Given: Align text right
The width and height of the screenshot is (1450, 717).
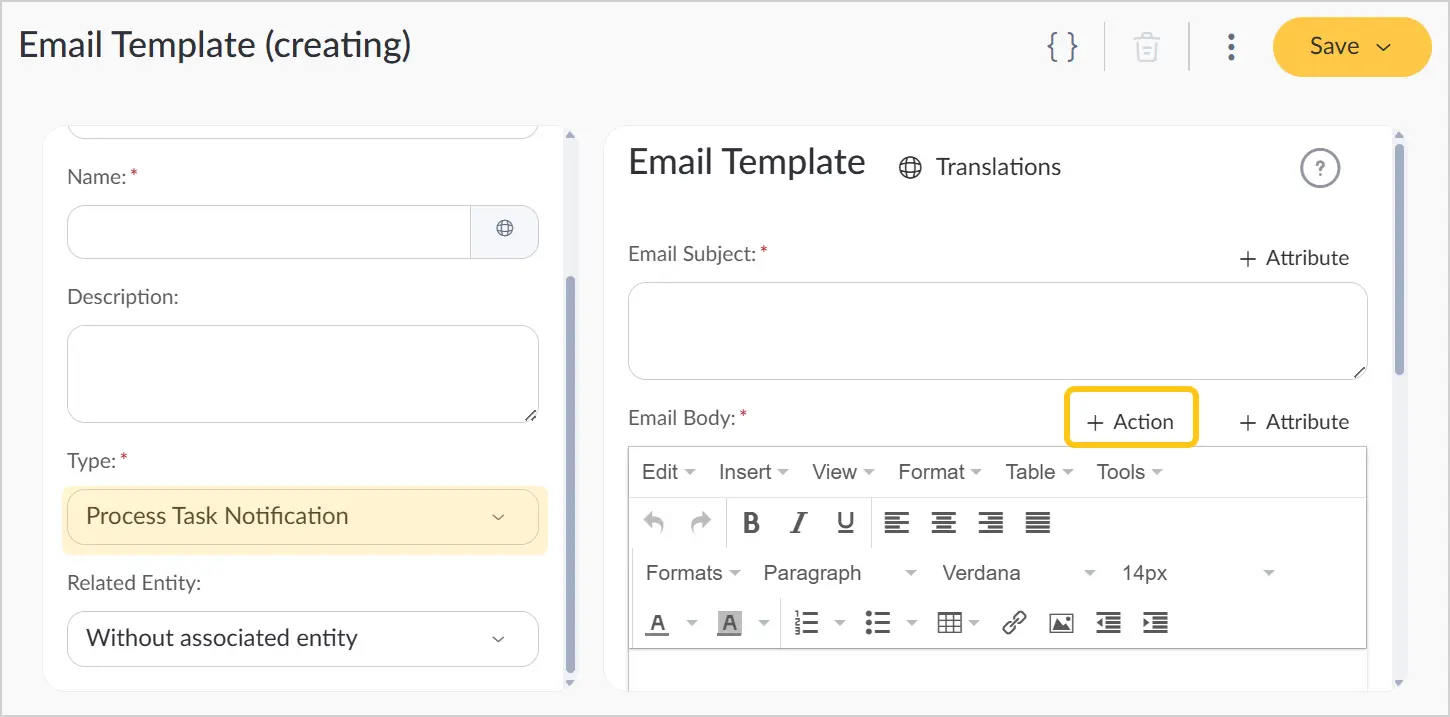Looking at the screenshot, I should tap(991, 522).
